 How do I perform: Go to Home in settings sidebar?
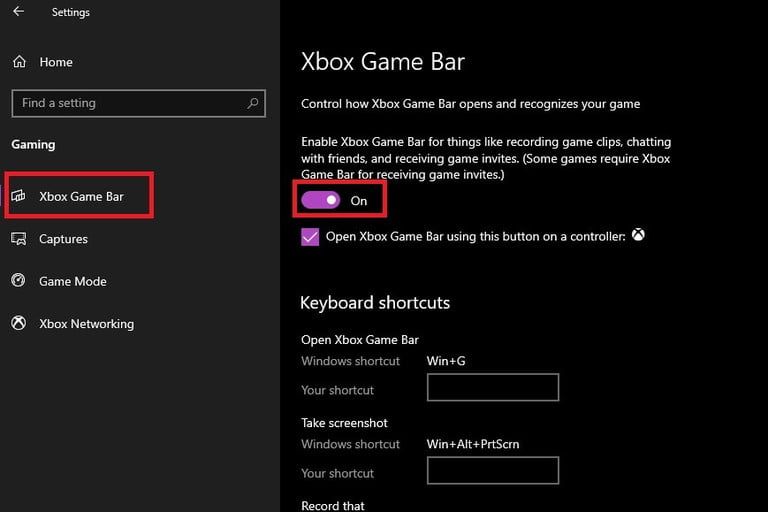pyautogui.click(x=56, y=62)
